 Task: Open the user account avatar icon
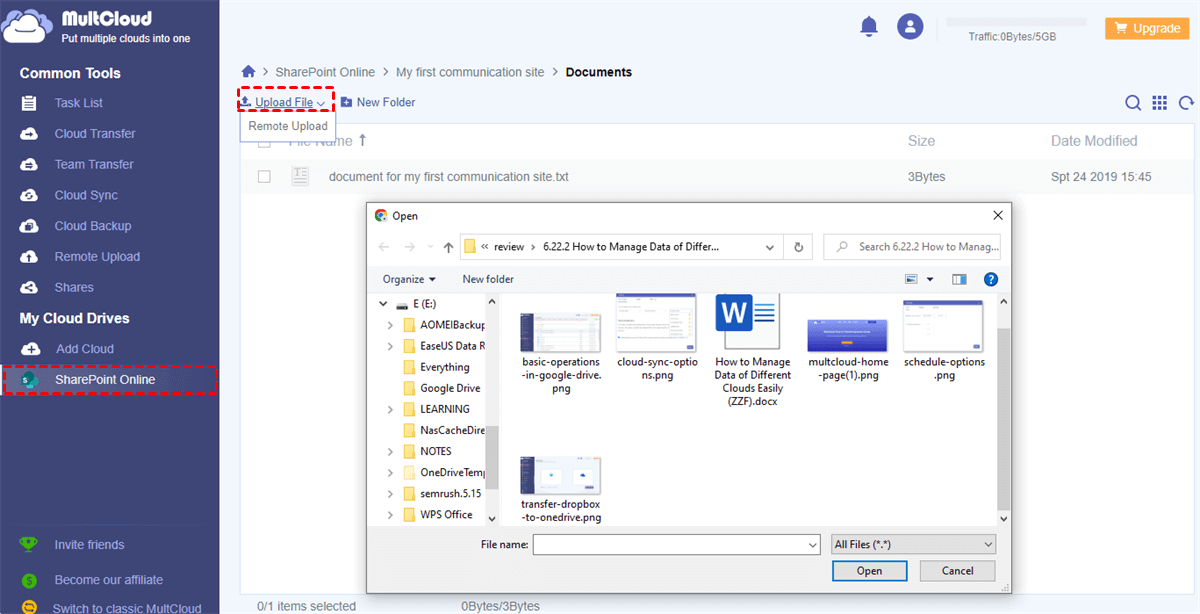tap(910, 27)
